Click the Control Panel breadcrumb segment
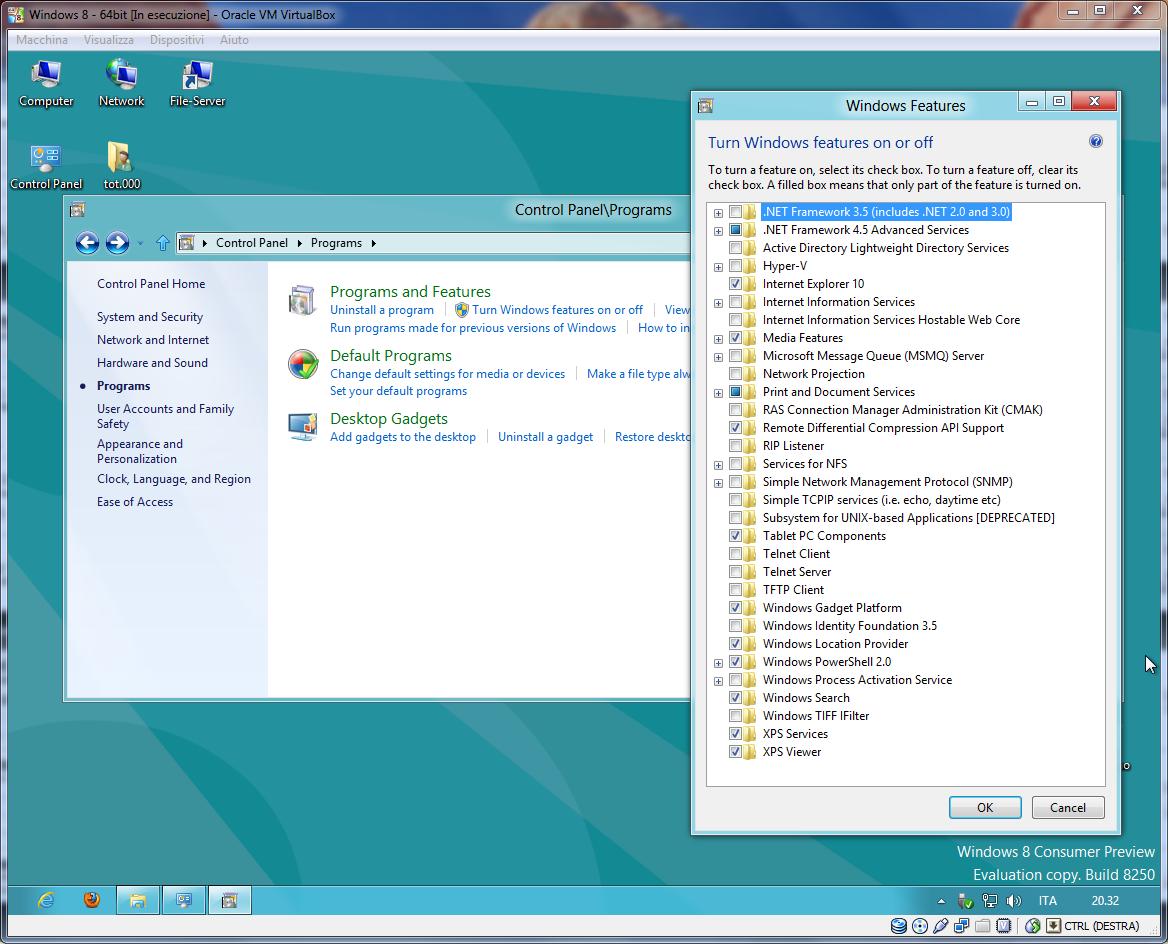The height and width of the screenshot is (944, 1168). click(x=252, y=243)
